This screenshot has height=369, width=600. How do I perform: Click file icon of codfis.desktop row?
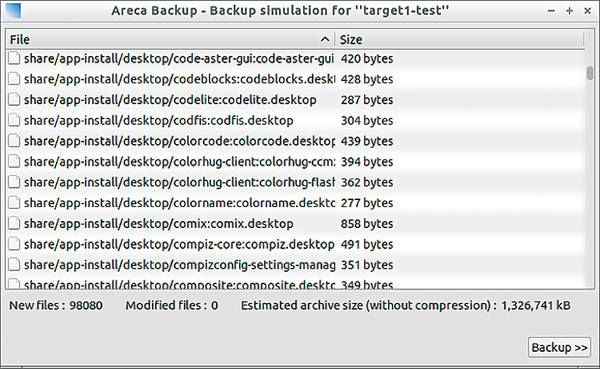pos(14,121)
